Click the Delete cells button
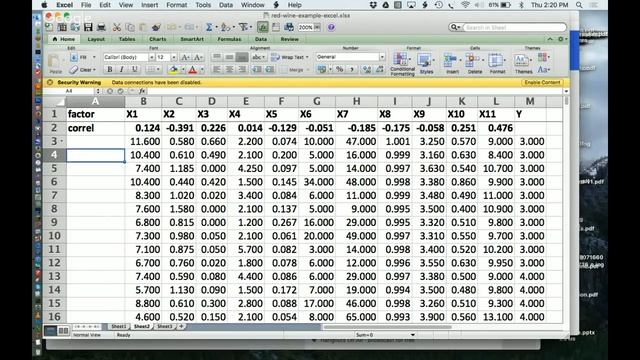 click(474, 64)
